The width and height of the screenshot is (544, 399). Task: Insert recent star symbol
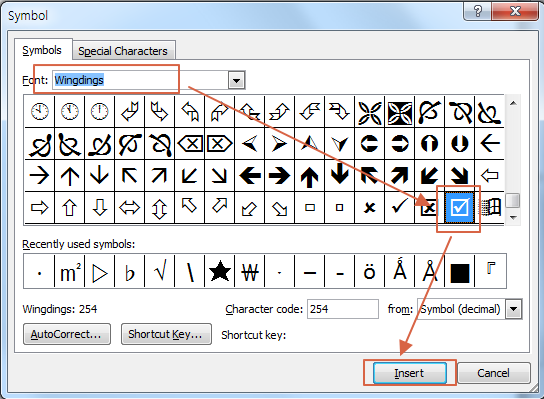coord(219,271)
